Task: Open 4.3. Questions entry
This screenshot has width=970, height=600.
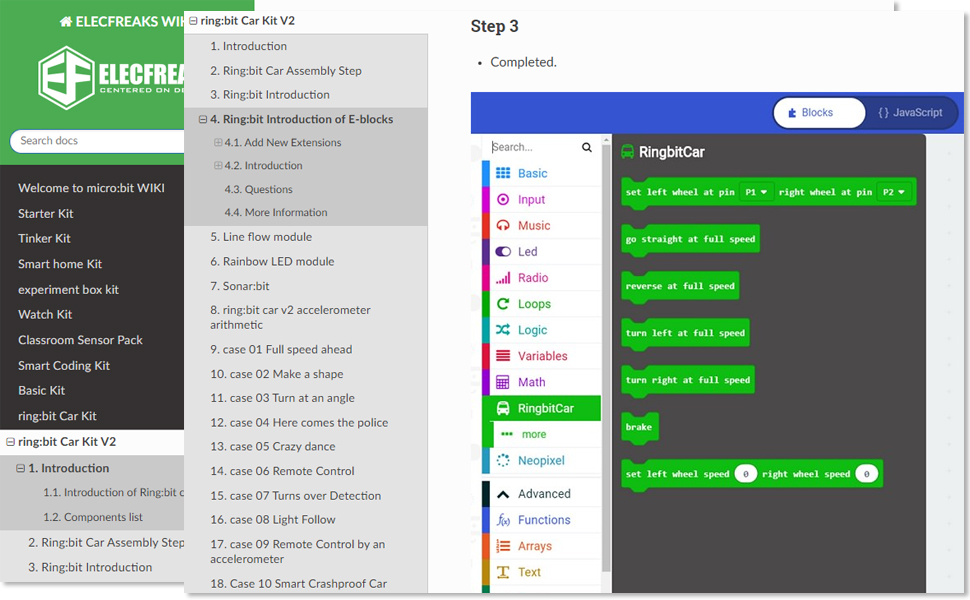Action: [x=259, y=189]
